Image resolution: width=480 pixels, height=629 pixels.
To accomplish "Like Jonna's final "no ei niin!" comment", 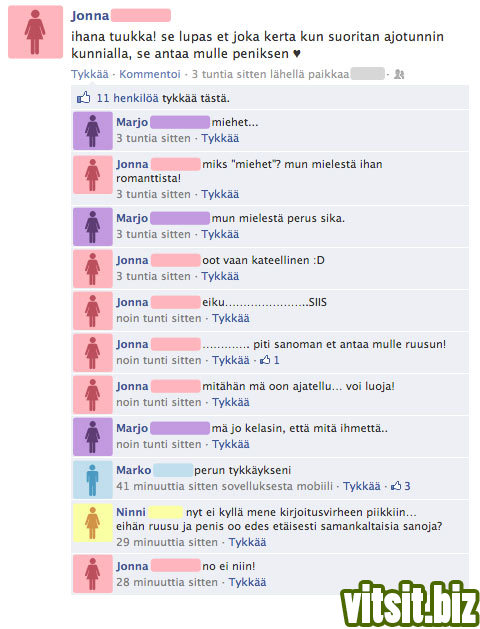I will coord(247,582).
